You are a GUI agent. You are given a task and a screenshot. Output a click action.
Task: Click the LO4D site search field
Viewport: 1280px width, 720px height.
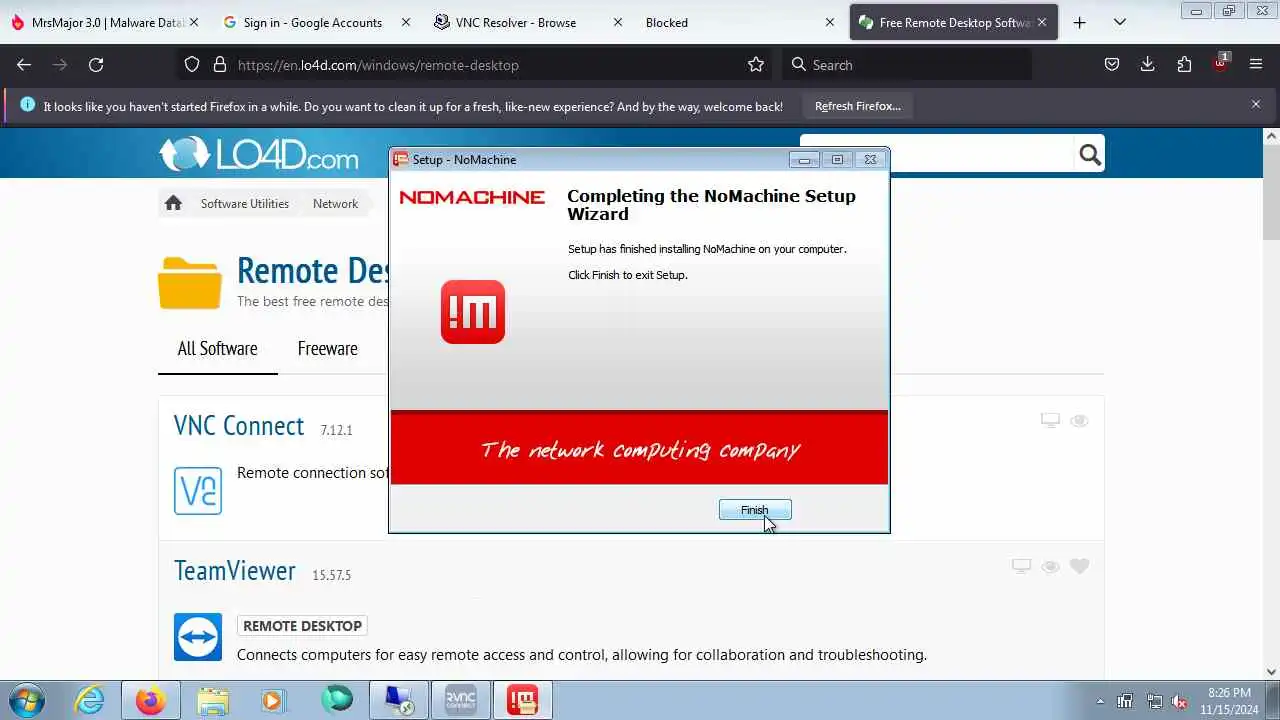[938, 154]
